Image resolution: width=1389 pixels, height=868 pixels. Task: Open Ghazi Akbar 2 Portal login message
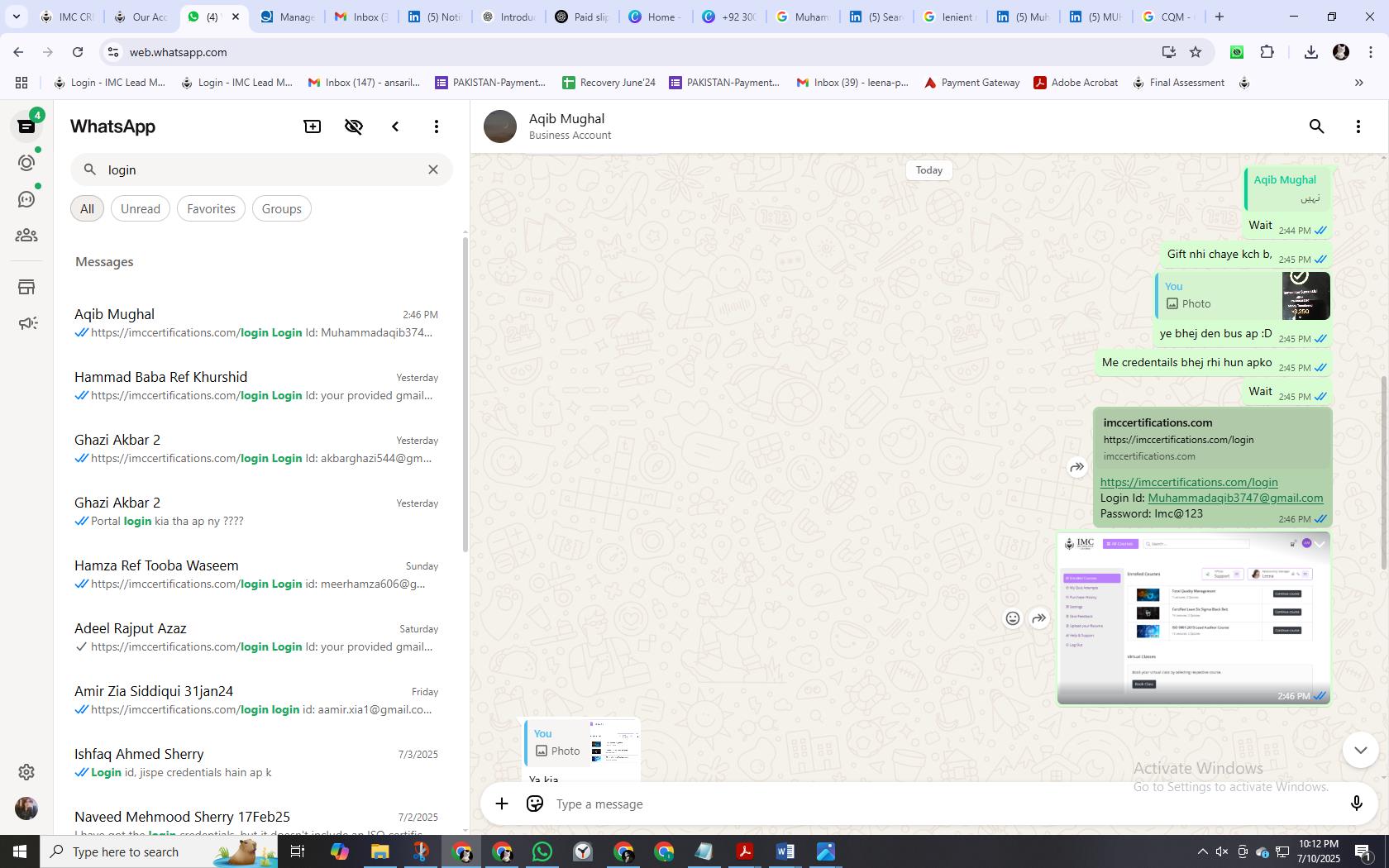pos(256,512)
